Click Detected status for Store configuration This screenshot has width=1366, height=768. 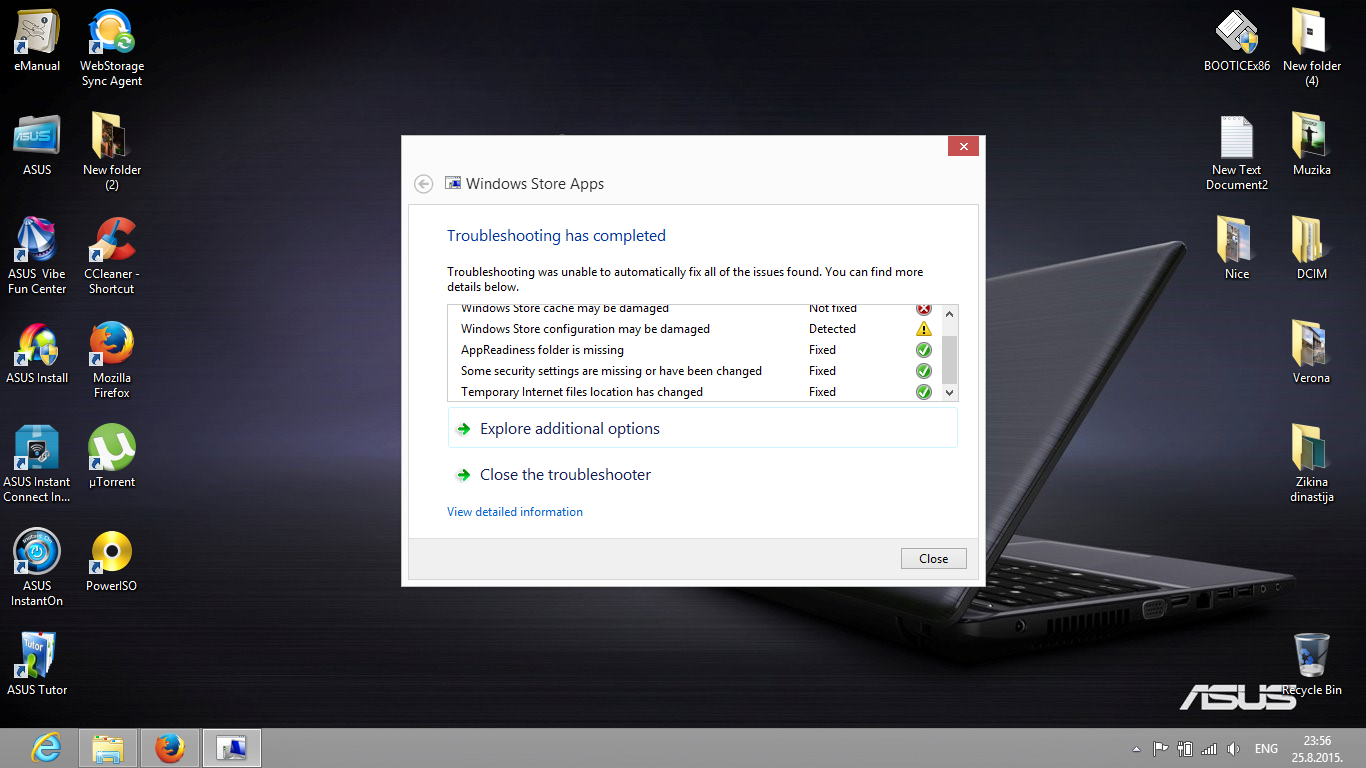(x=832, y=329)
